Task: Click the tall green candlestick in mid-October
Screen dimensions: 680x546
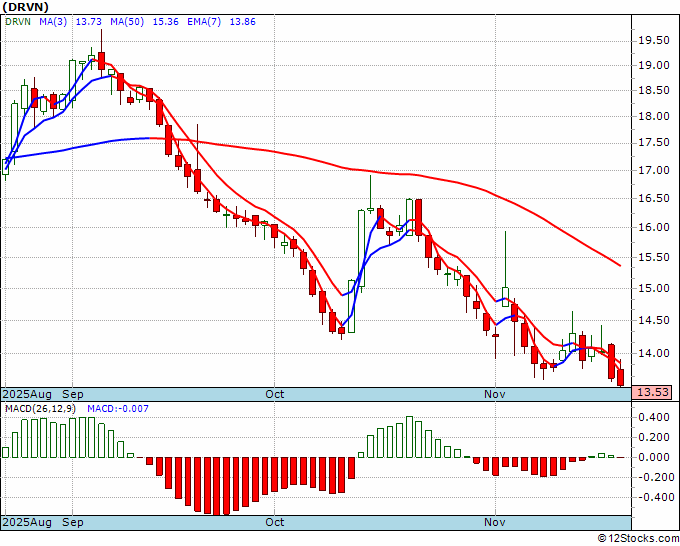Action: pyautogui.click(x=361, y=248)
